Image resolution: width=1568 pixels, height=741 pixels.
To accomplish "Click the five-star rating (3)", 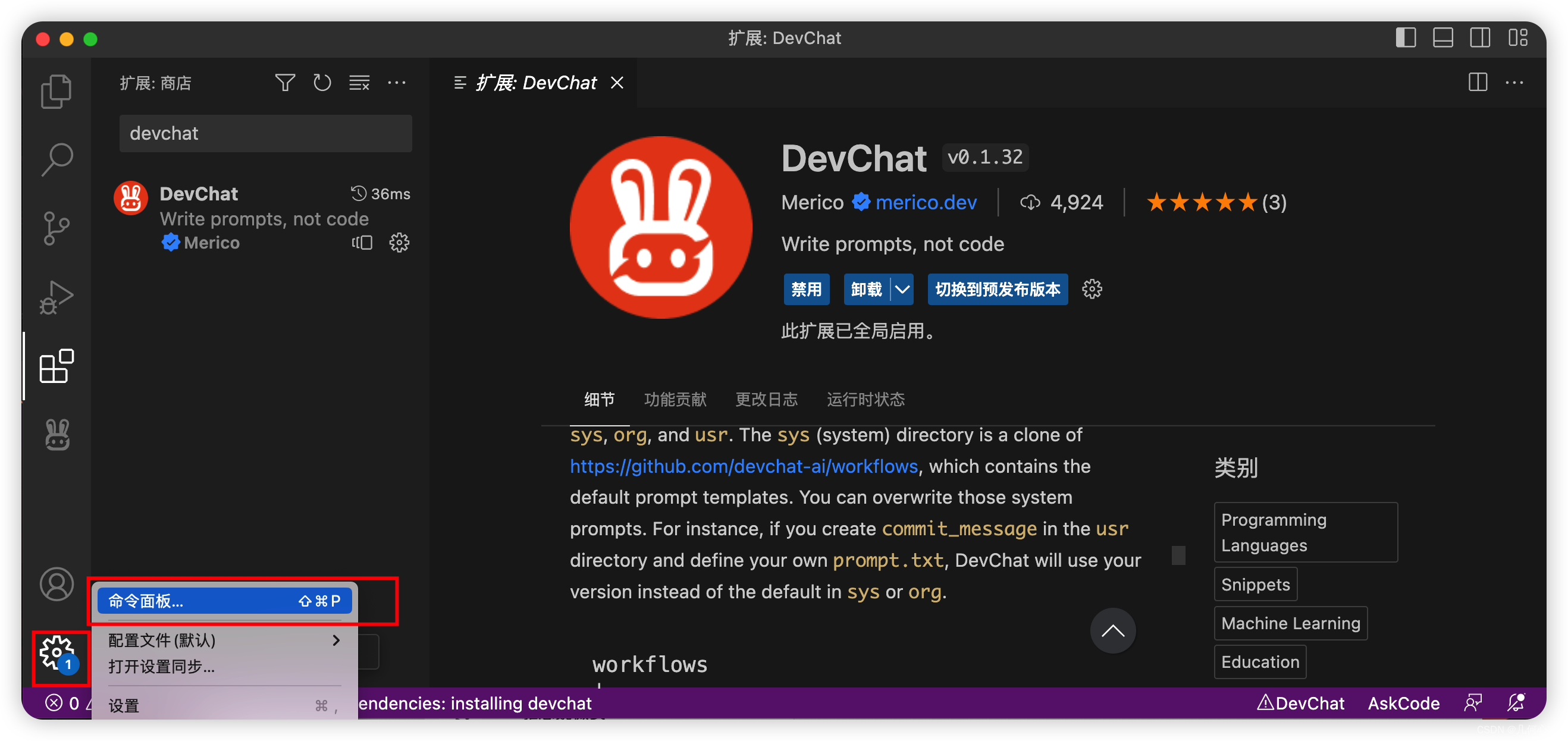I will (x=1216, y=202).
